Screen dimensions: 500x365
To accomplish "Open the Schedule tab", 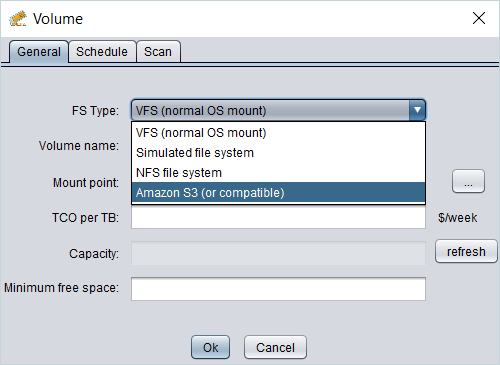I will [x=102, y=52].
